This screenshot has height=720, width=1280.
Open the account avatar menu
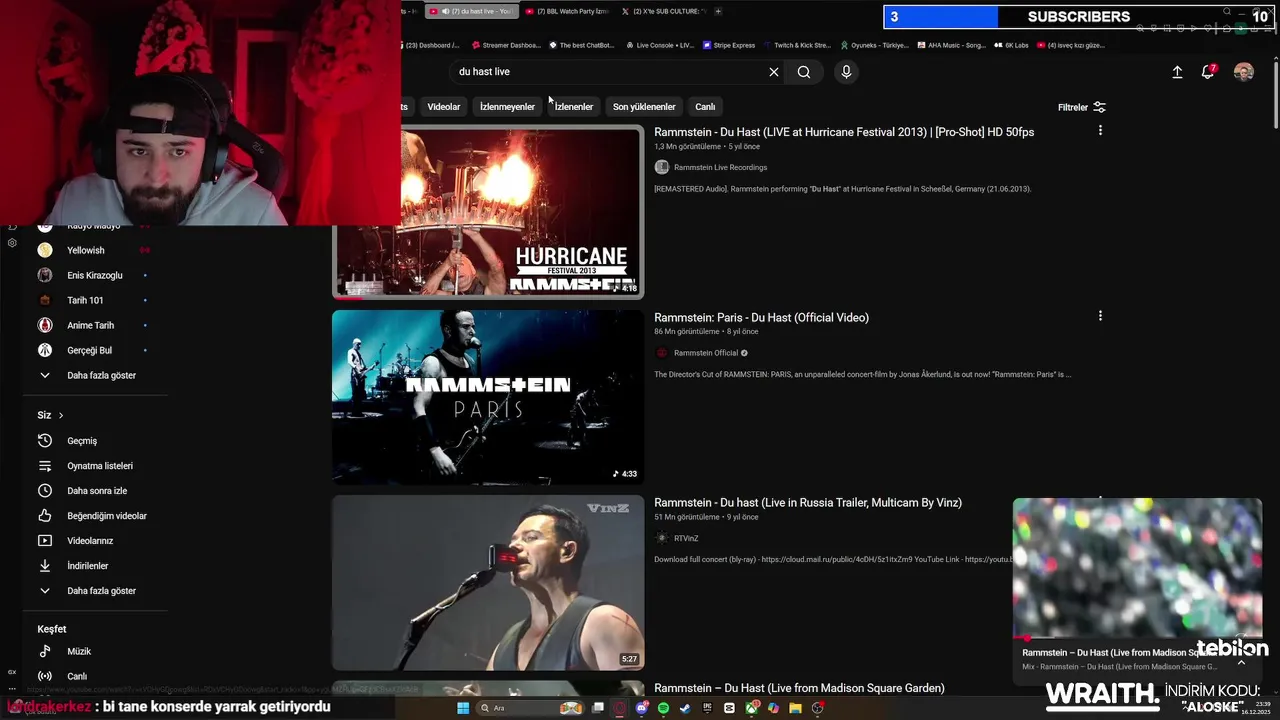tap(1244, 72)
